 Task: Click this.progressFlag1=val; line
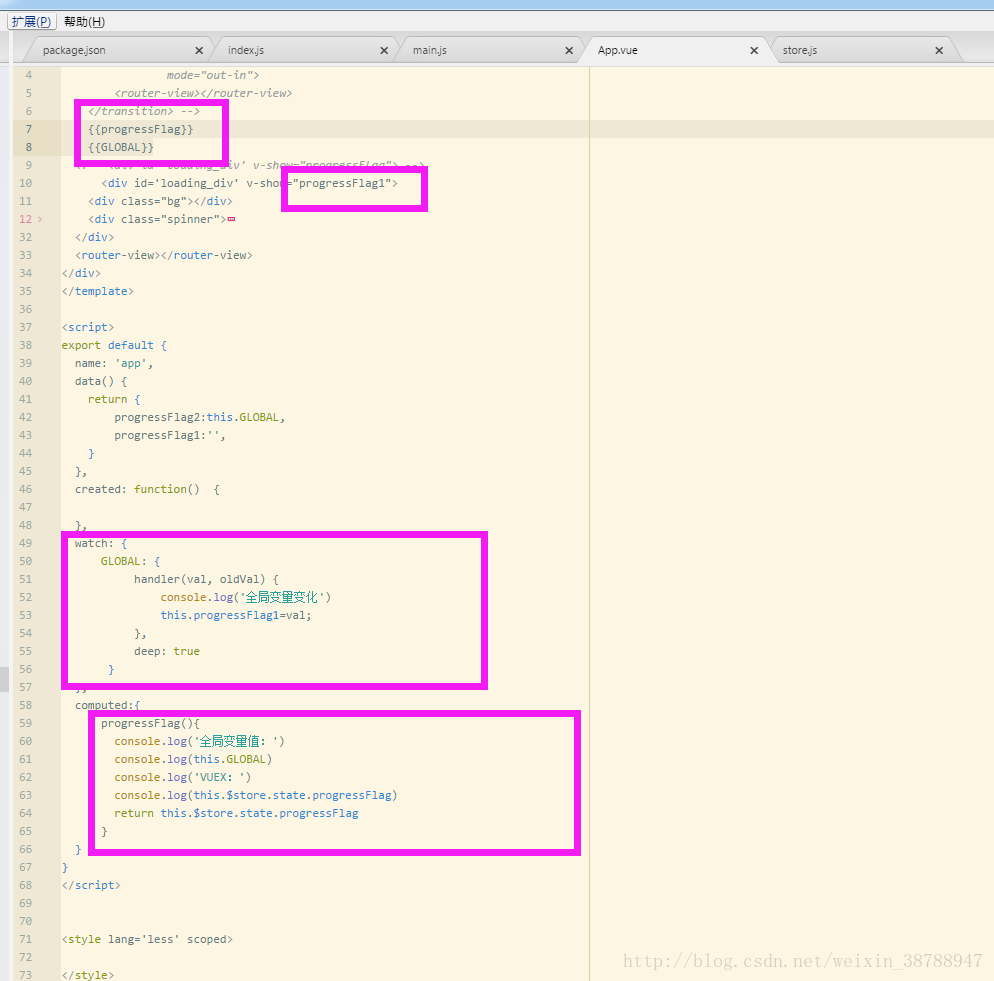click(236, 615)
